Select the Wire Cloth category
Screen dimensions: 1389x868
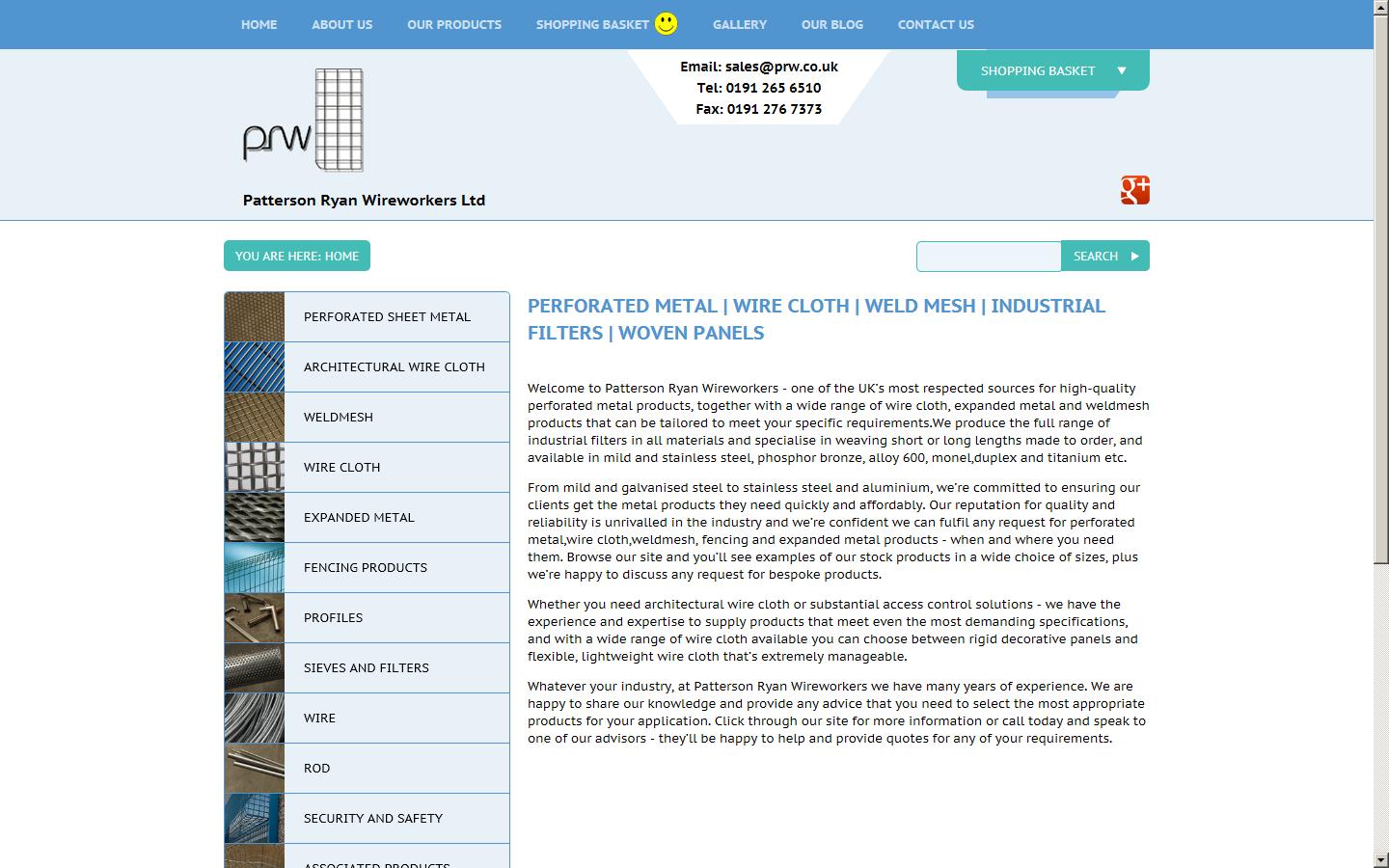pyautogui.click(x=341, y=467)
